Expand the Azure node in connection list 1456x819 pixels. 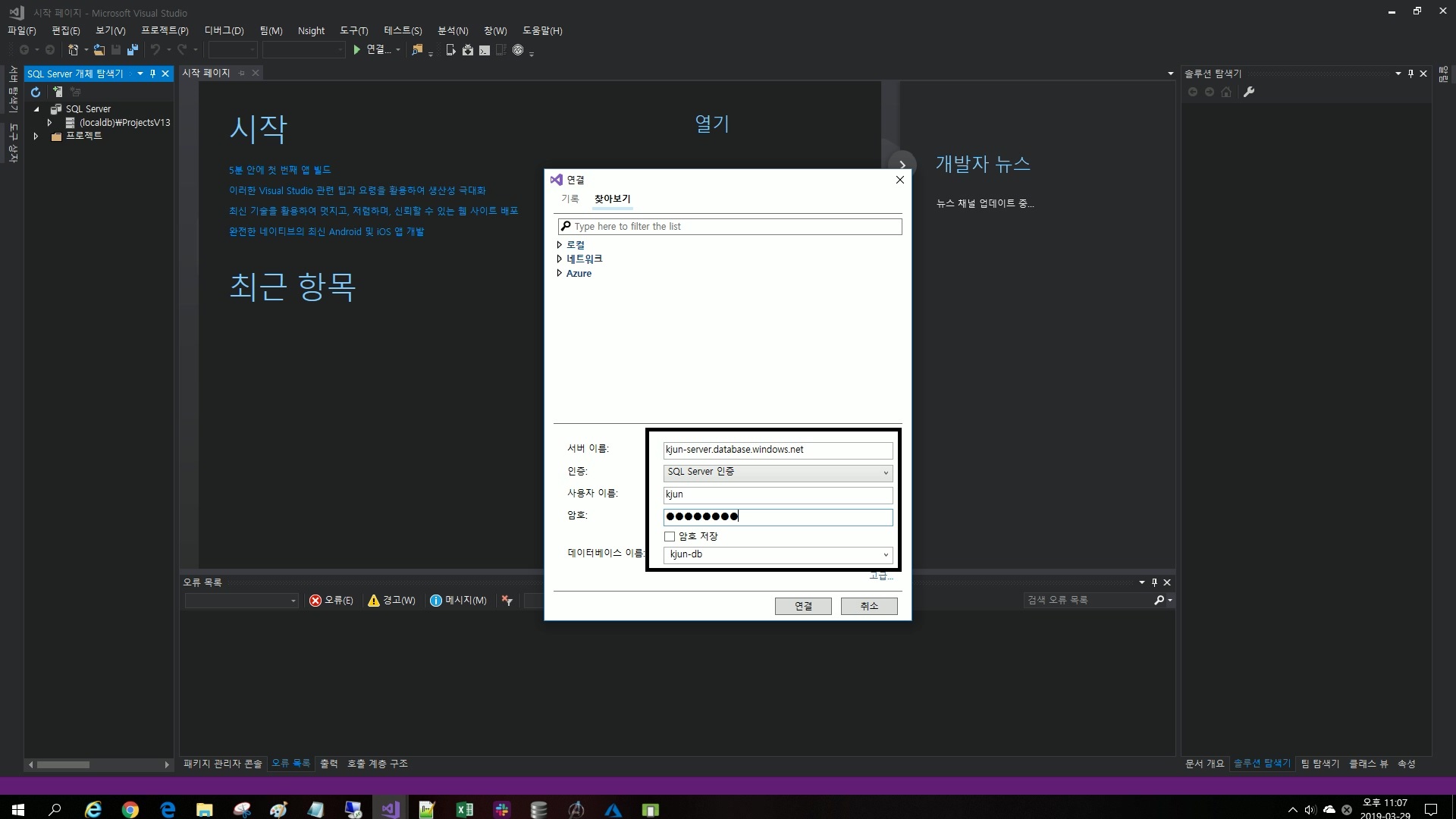560,274
